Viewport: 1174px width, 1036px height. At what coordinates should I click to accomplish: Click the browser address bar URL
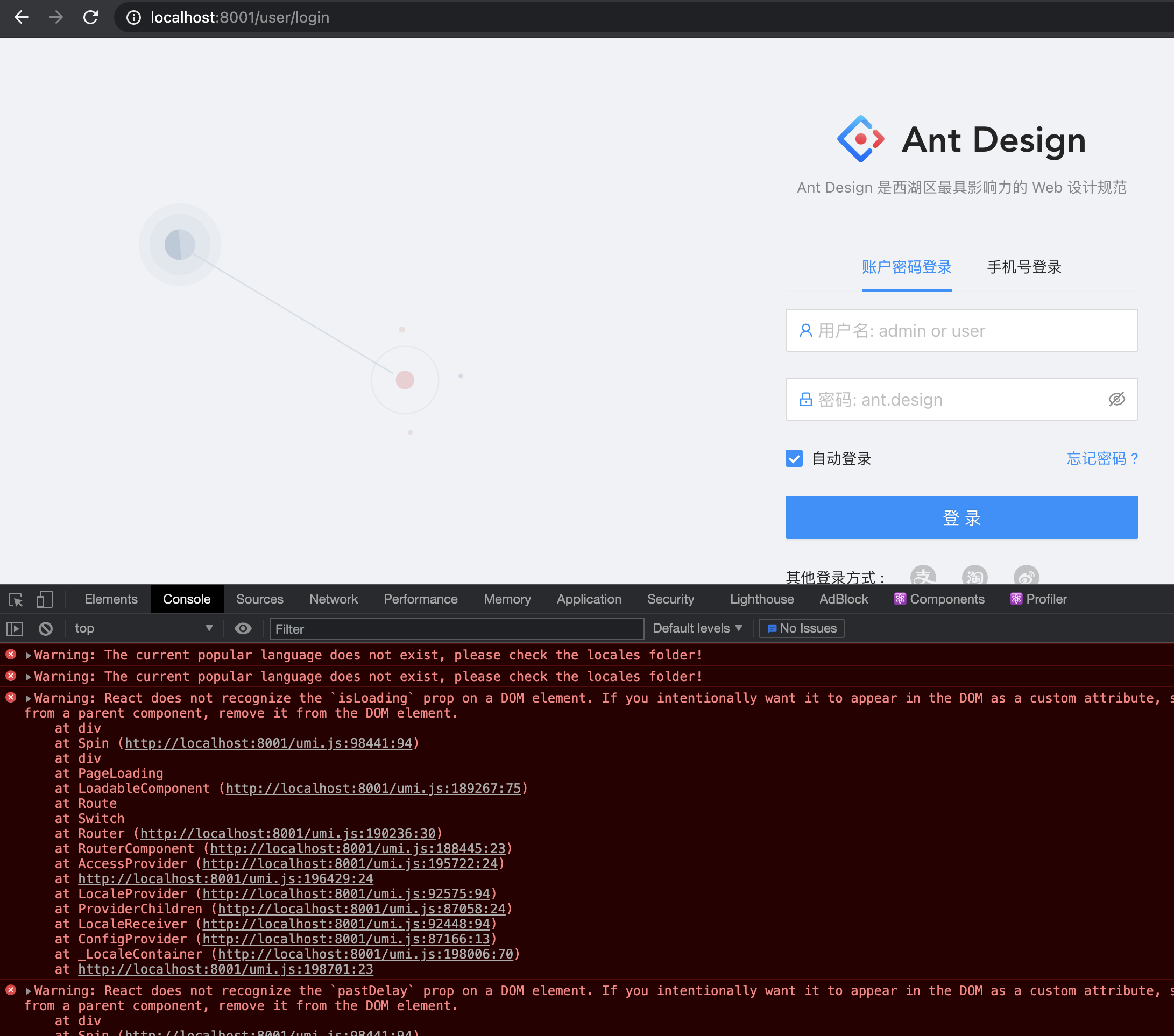point(239,18)
